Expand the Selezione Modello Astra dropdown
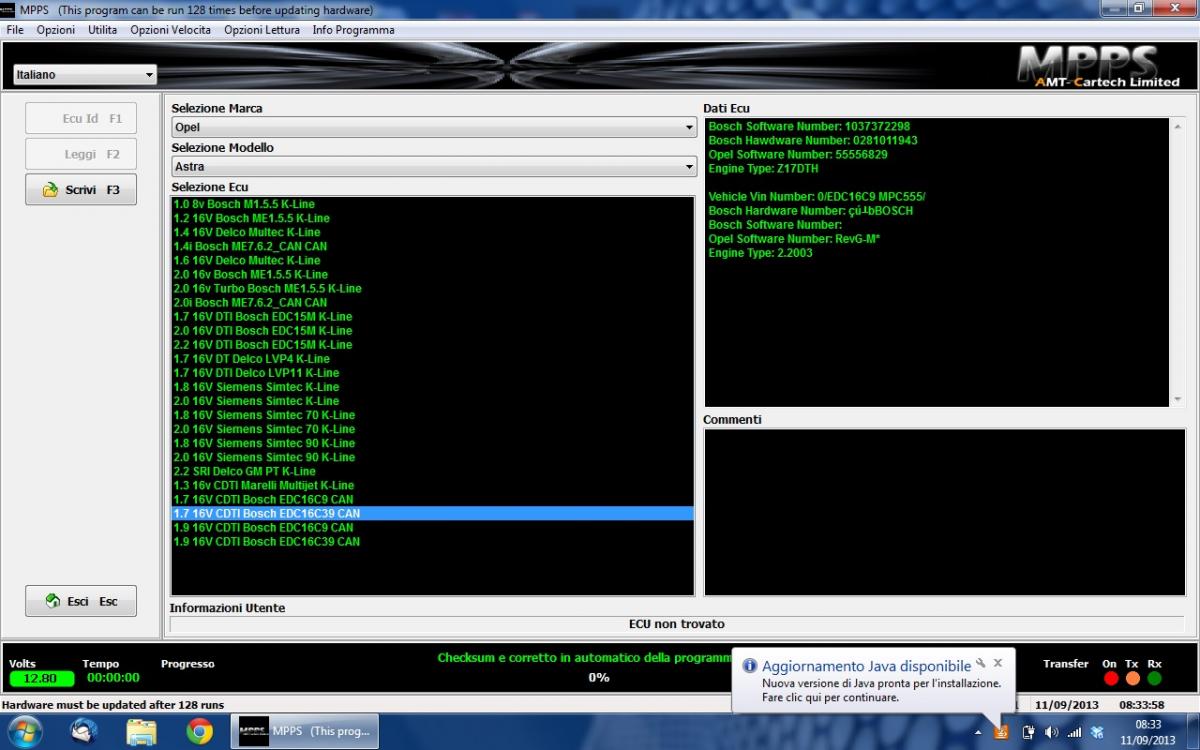Viewport: 1200px width, 750px height. (434, 167)
